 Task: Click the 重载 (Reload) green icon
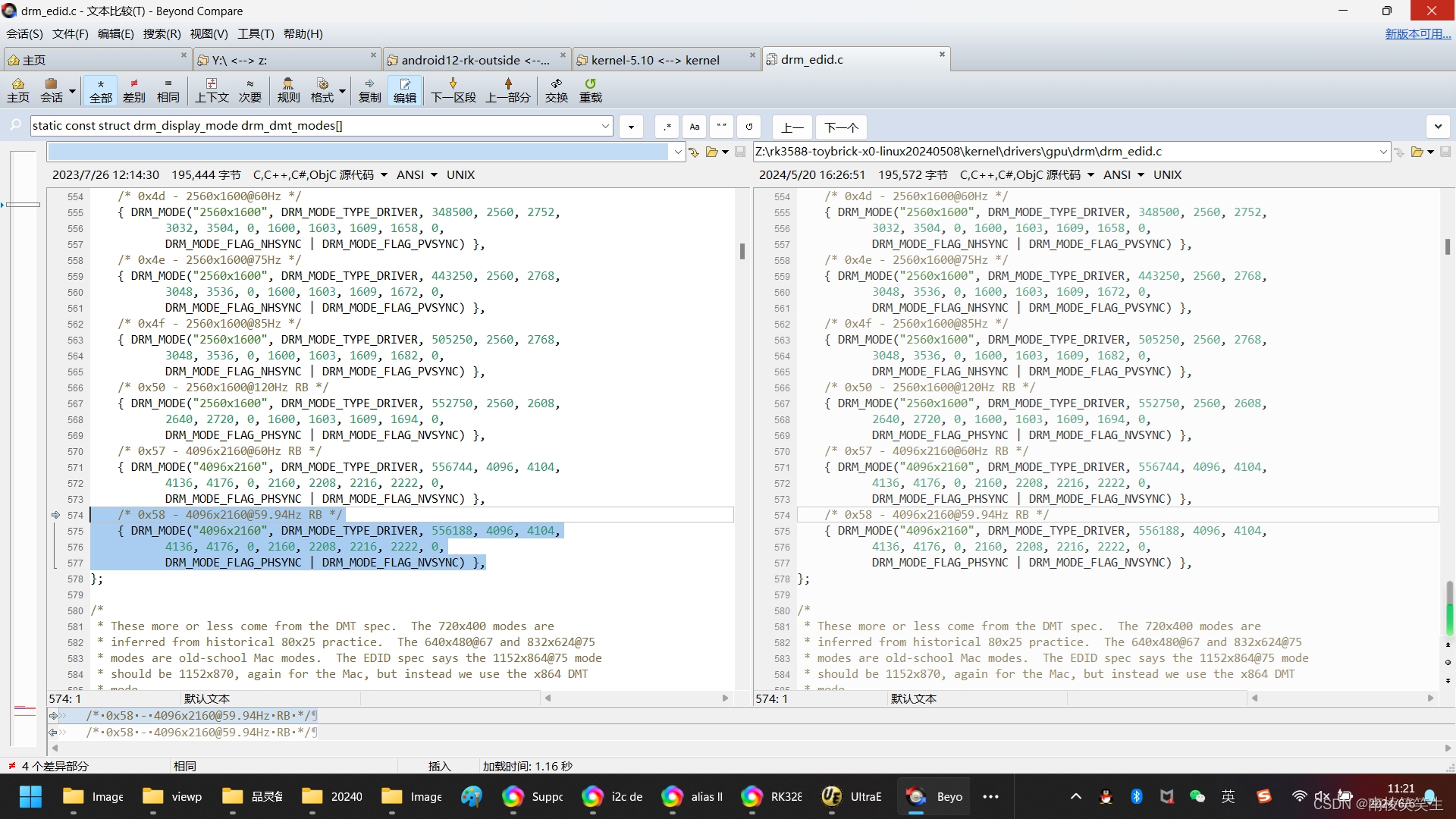pyautogui.click(x=591, y=89)
